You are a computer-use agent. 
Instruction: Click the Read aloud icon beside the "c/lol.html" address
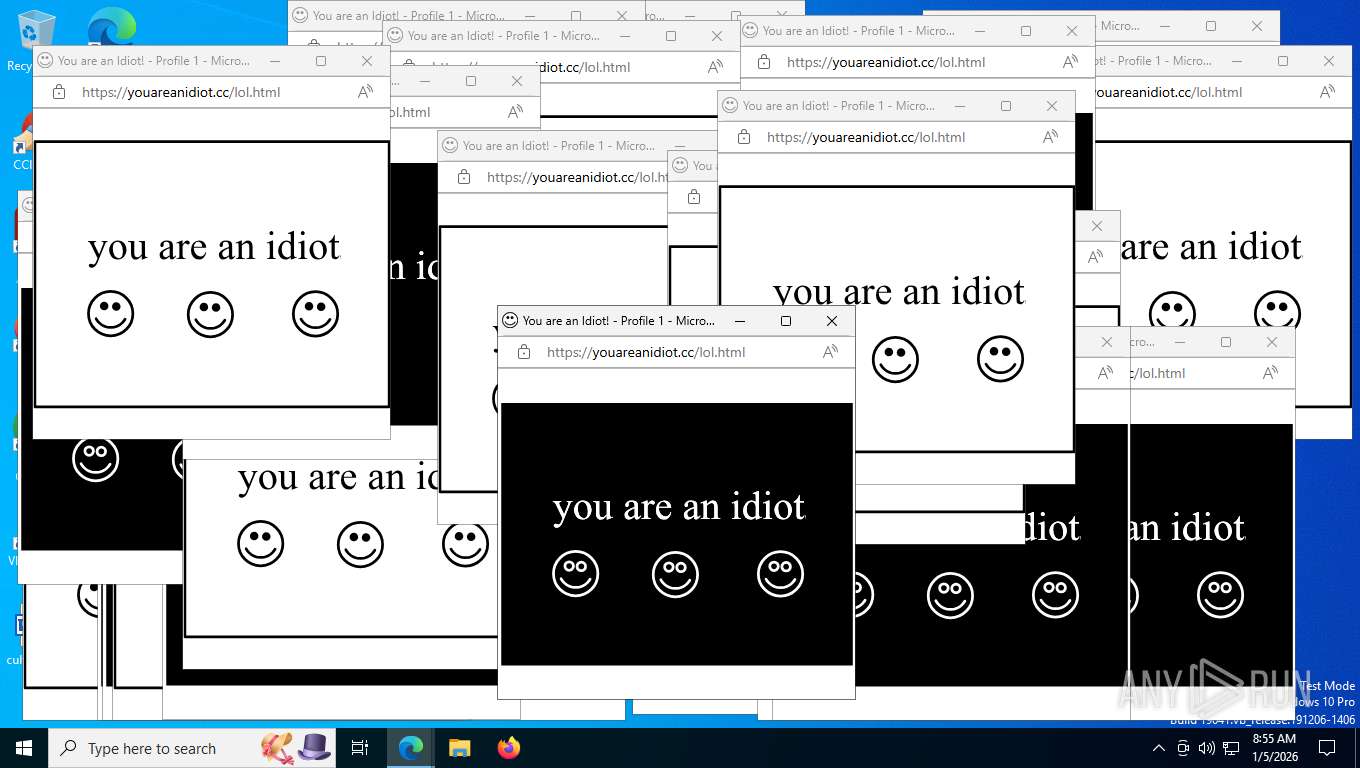click(x=1270, y=373)
